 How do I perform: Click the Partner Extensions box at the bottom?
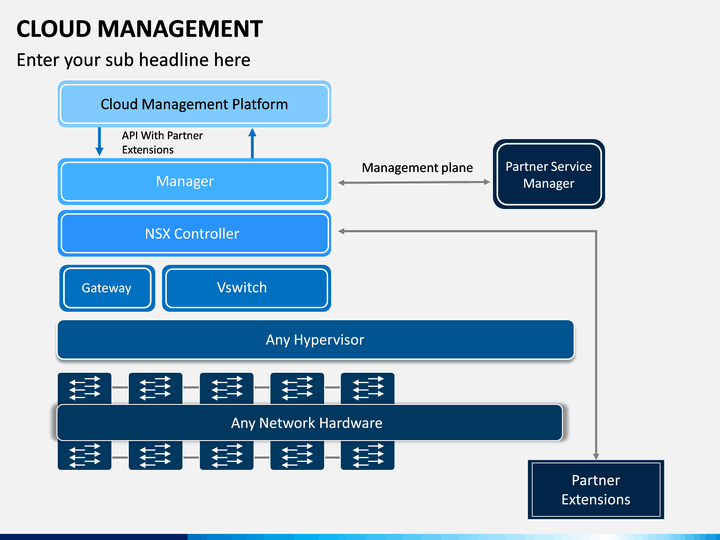pos(596,489)
